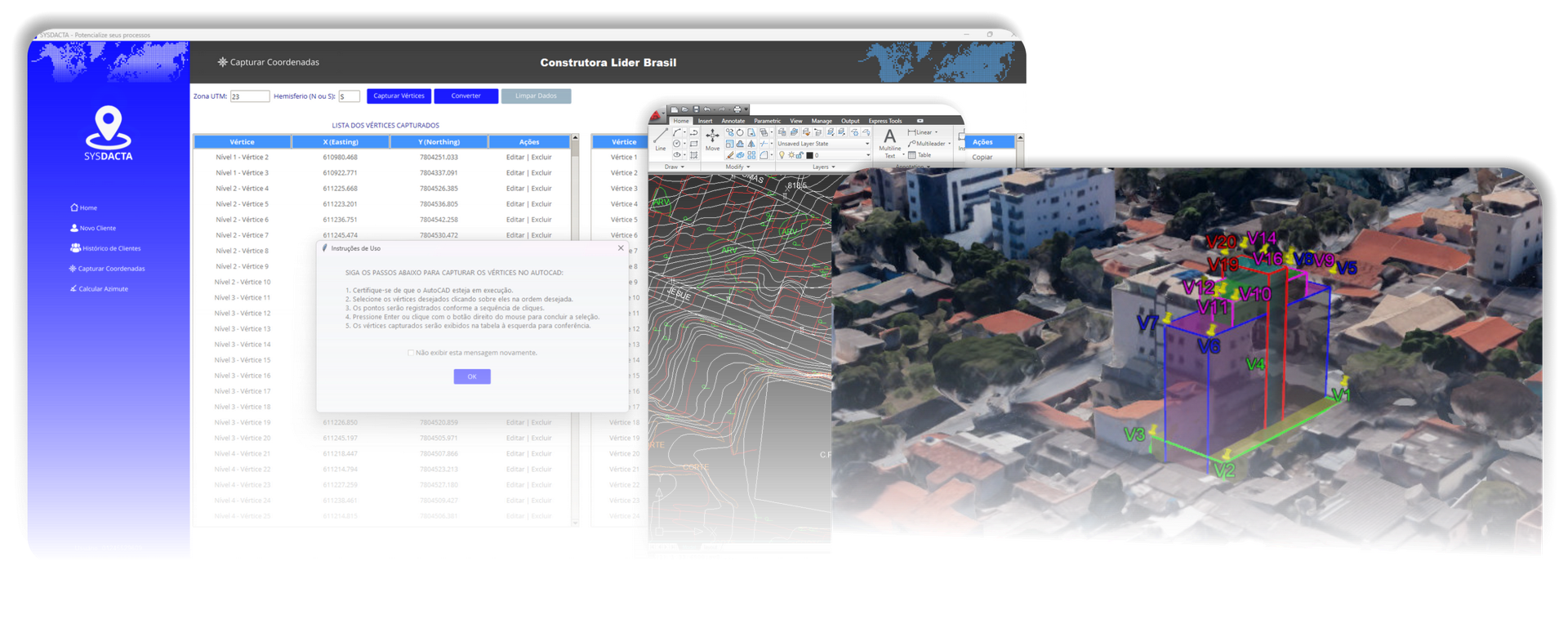
Task: Click the Capturar Vértices button
Action: coord(399,96)
